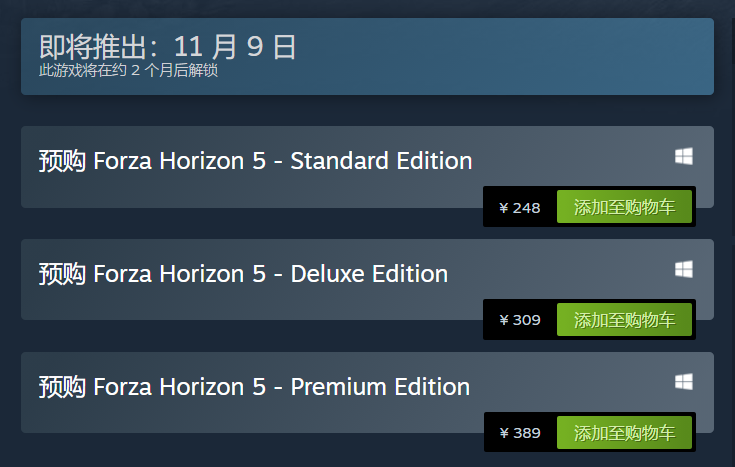The height and width of the screenshot is (467, 735).
Task: Add the Deluxe Edition to the cart
Action: point(624,320)
